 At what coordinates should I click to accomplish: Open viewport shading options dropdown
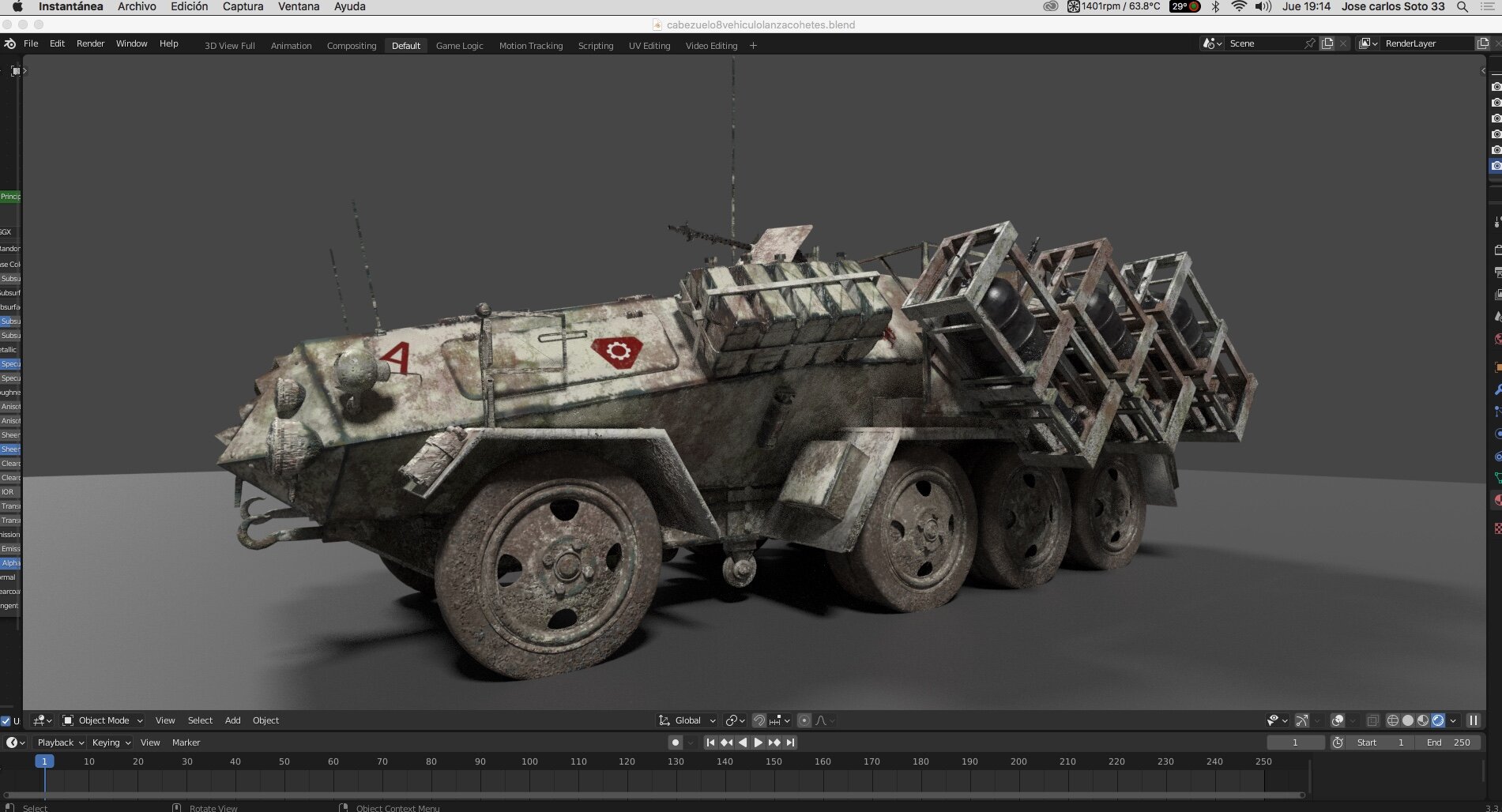(1453, 720)
